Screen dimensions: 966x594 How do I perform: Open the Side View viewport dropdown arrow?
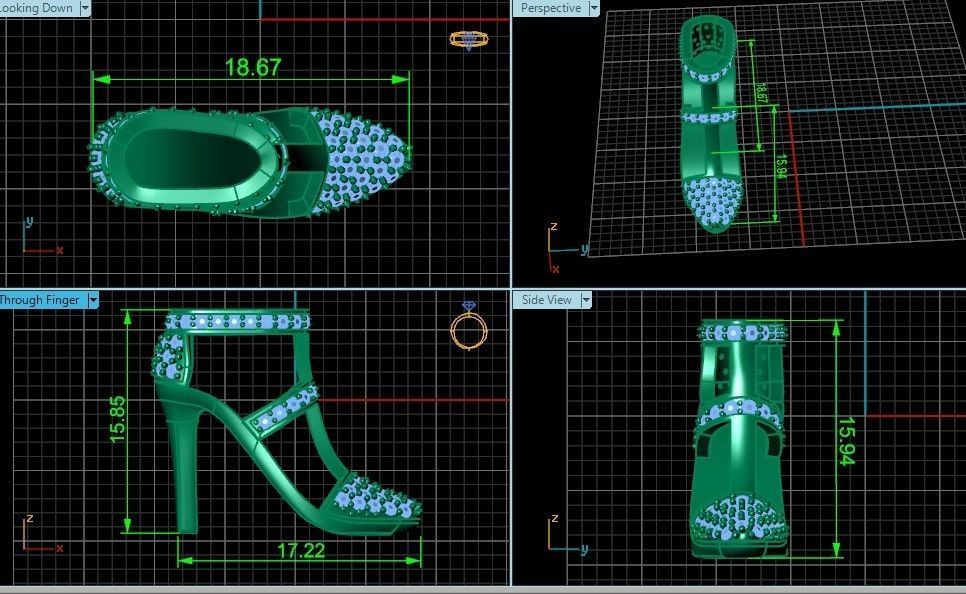click(586, 300)
